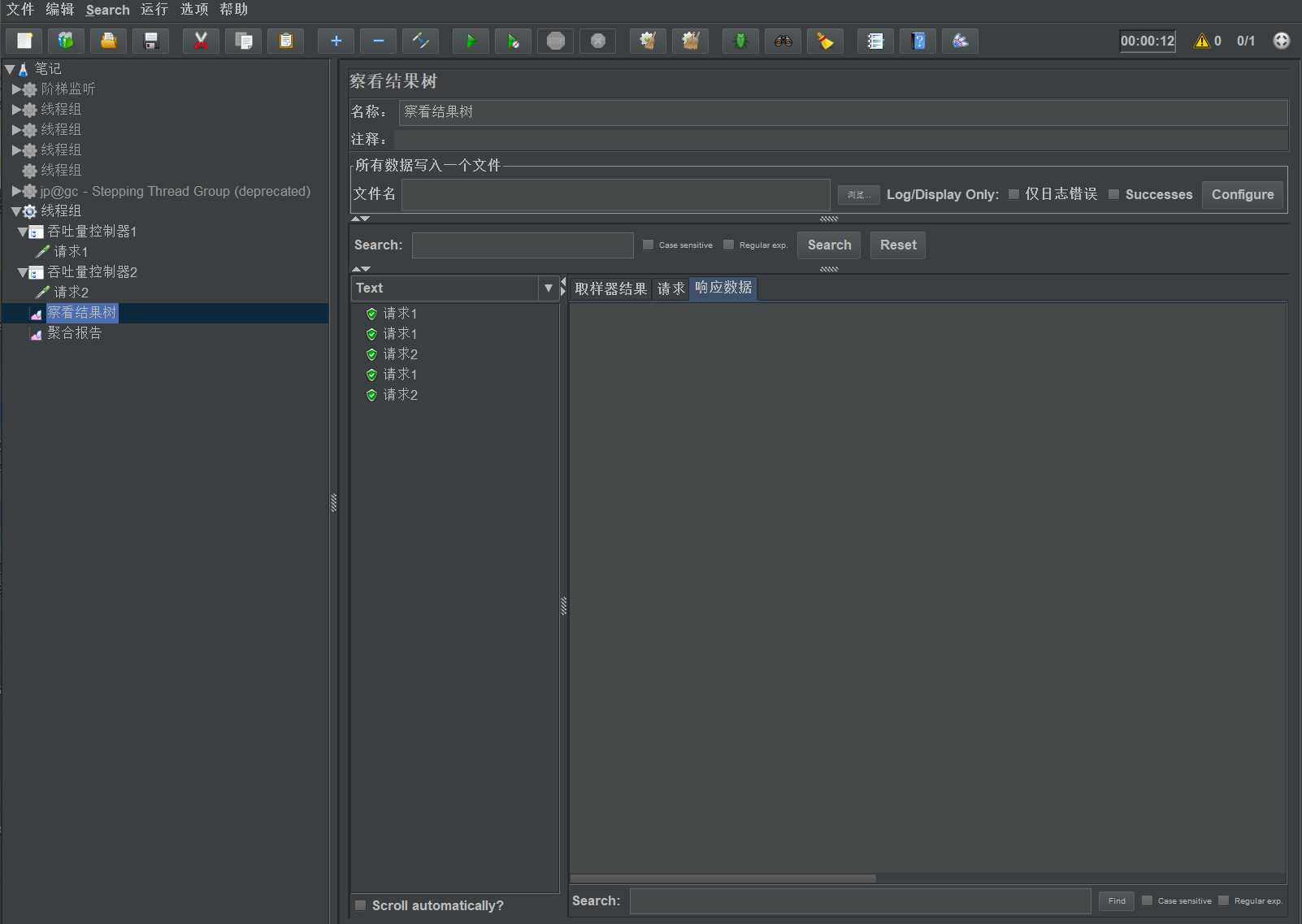The height and width of the screenshot is (924, 1302).
Task: Click the horizontal scrollbar in response pane
Action: pyautogui.click(x=723, y=878)
